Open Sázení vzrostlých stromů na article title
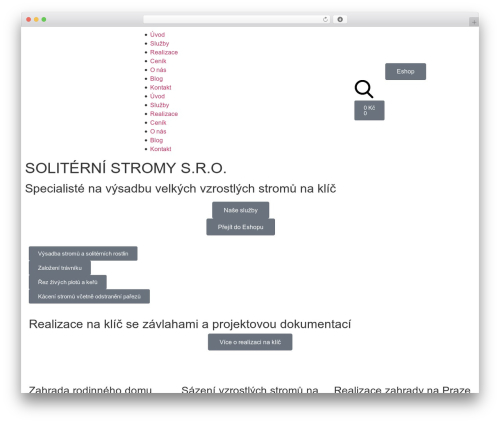Screen dimensions: 500x423 pyautogui.click(x=250, y=389)
